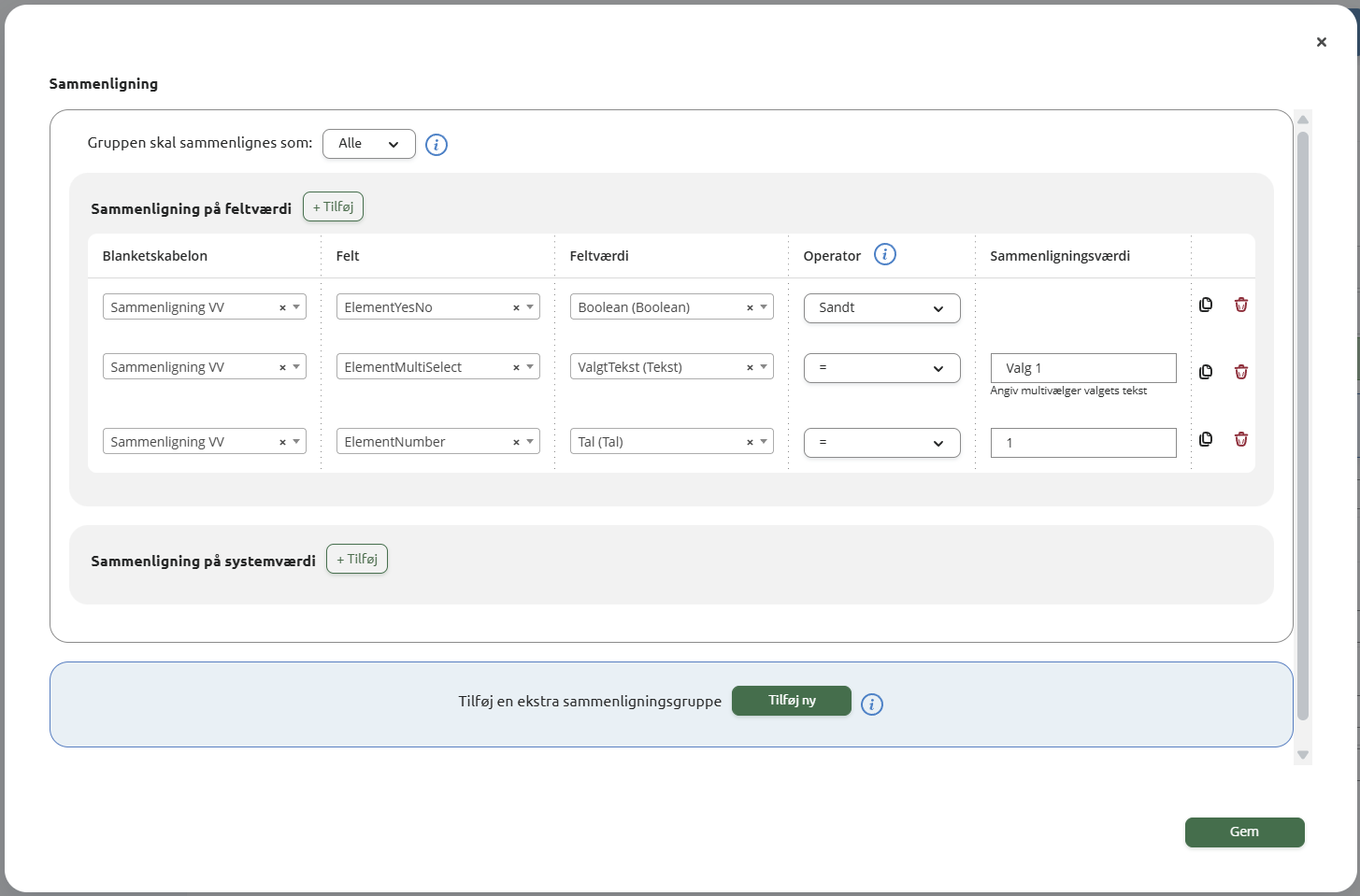Clear the ValgtTekst (Tekst) field value
The image size is (1360, 896).
(750, 367)
